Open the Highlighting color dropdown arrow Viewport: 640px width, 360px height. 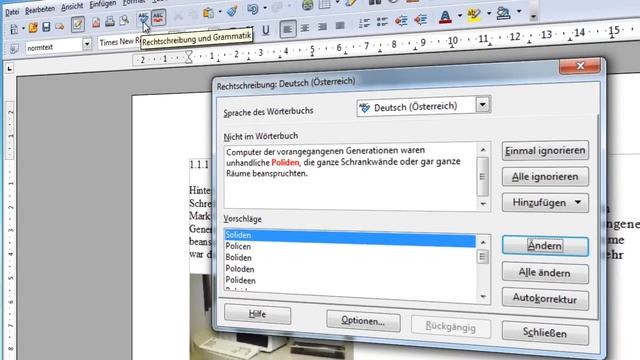489,13
